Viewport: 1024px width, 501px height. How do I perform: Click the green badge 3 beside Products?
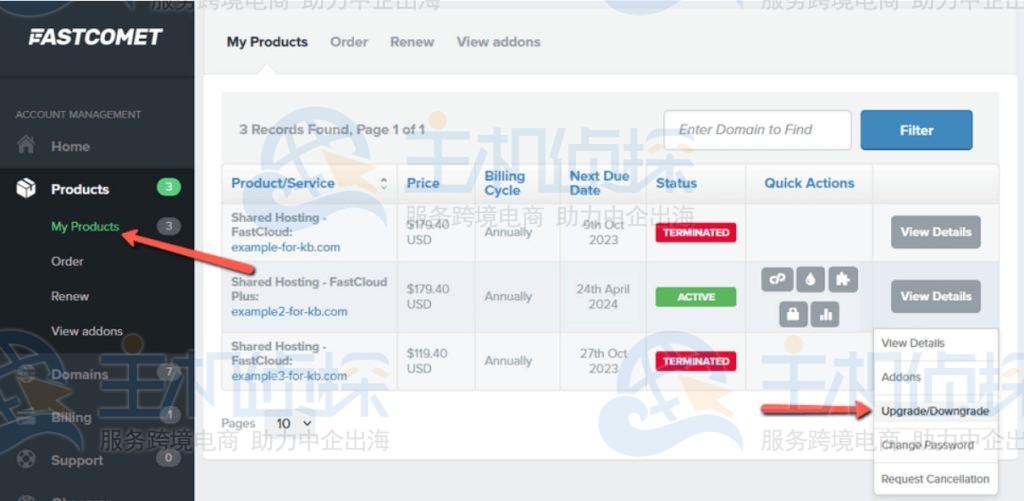click(168, 188)
